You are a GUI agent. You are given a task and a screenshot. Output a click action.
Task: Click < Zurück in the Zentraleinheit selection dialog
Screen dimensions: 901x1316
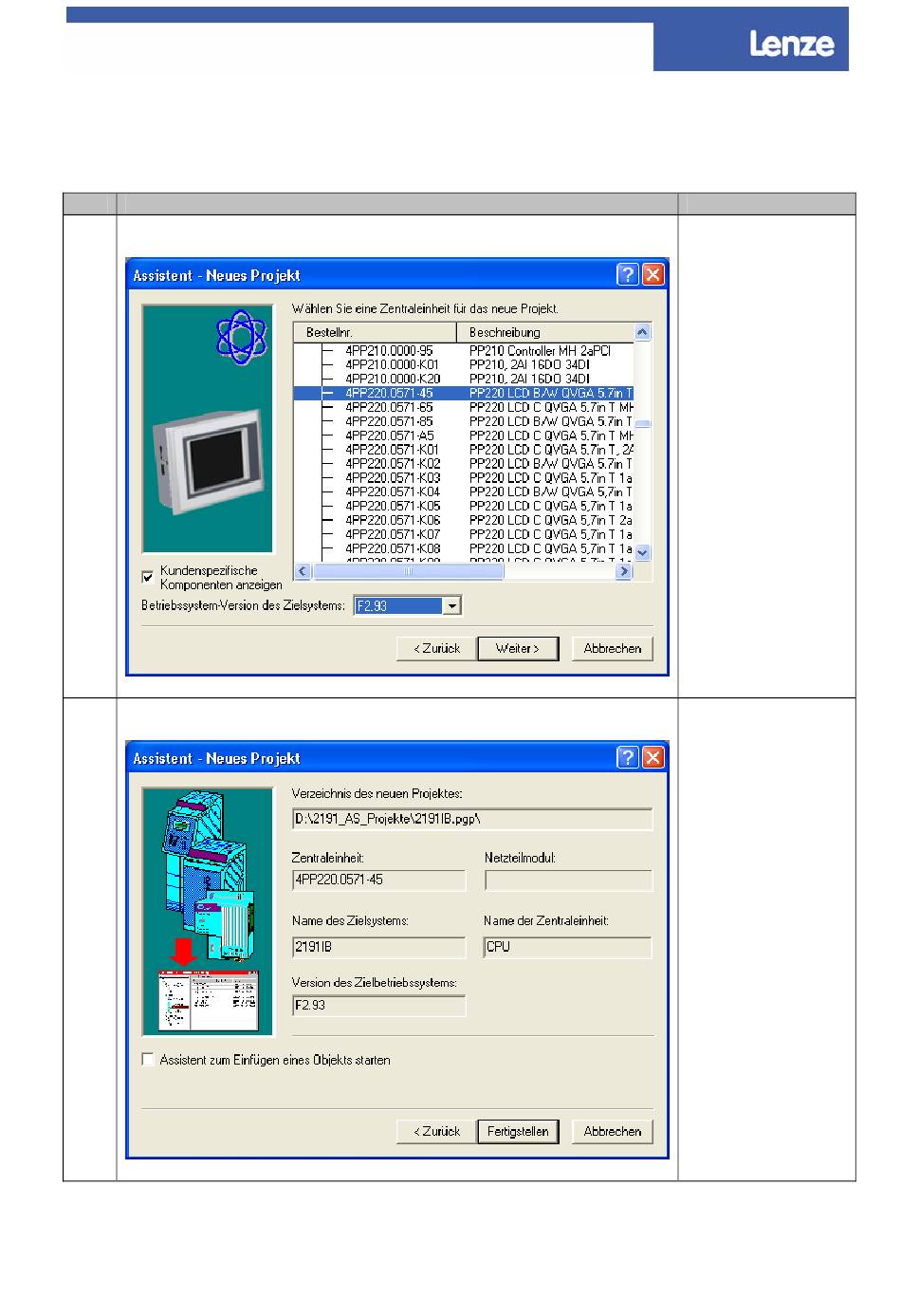436,648
